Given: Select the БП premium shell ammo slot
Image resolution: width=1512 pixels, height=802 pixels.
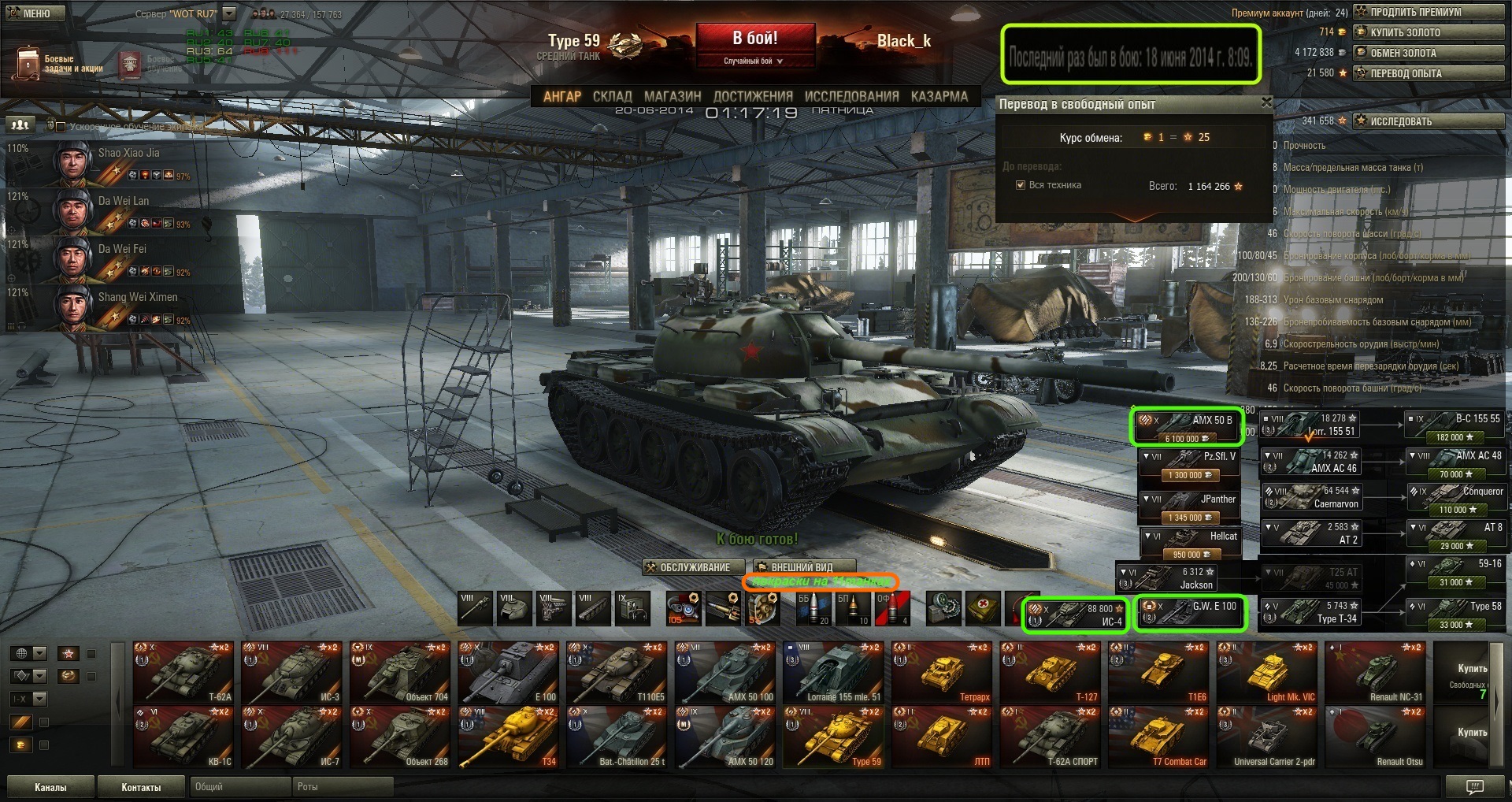Looking at the screenshot, I should point(852,607).
